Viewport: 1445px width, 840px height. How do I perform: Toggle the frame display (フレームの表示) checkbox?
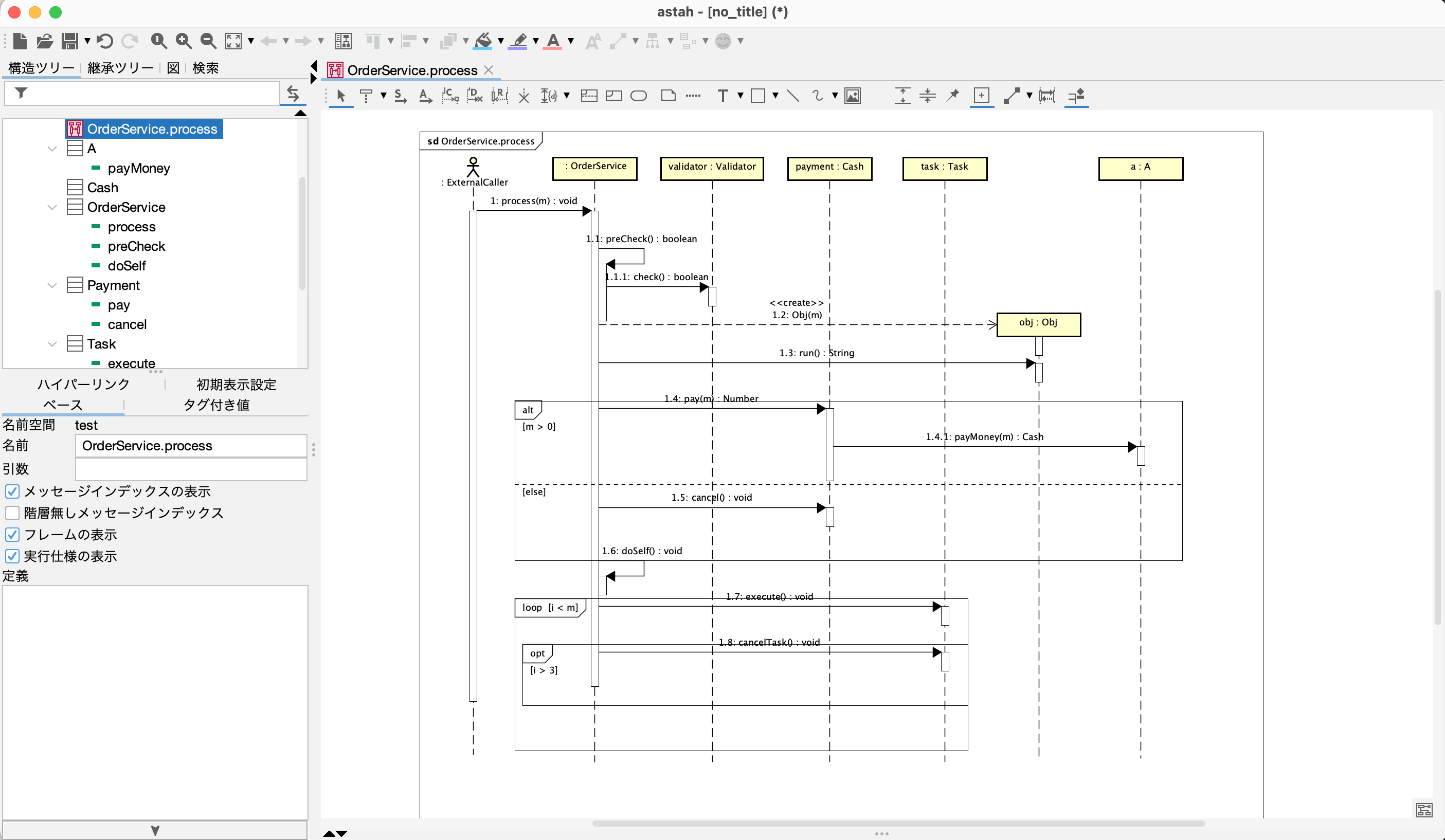click(12, 535)
